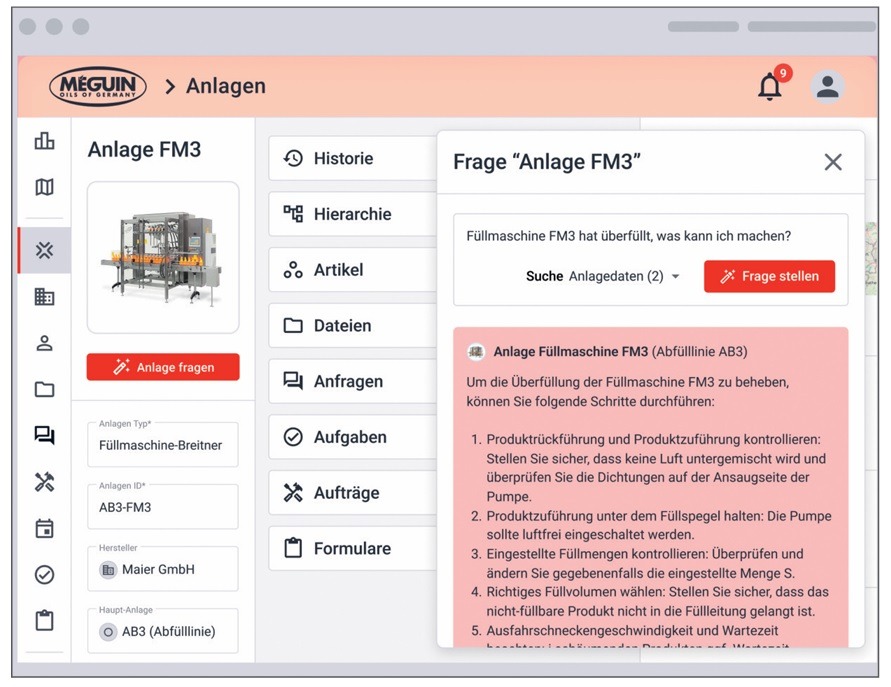The height and width of the screenshot is (687, 891).
Task: Open the folder icon in left sidebar
Action: [44, 389]
